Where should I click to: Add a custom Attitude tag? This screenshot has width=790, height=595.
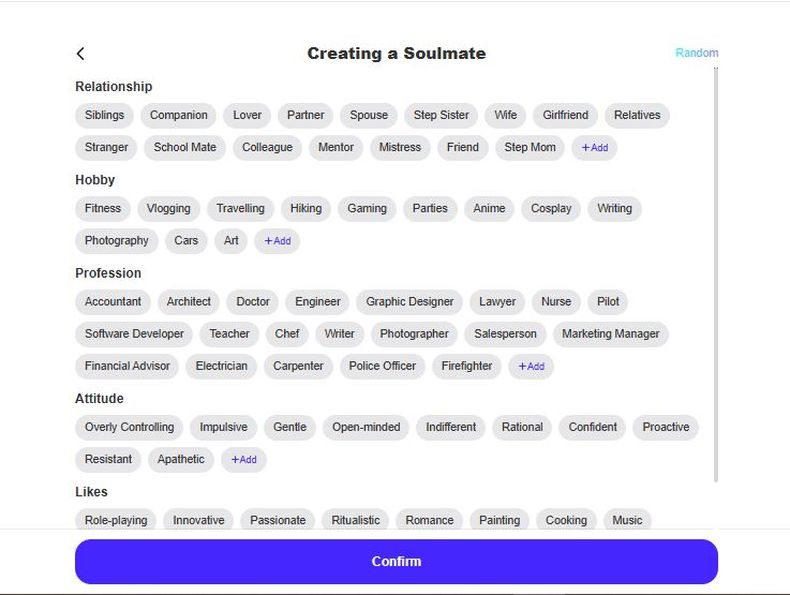(x=244, y=460)
